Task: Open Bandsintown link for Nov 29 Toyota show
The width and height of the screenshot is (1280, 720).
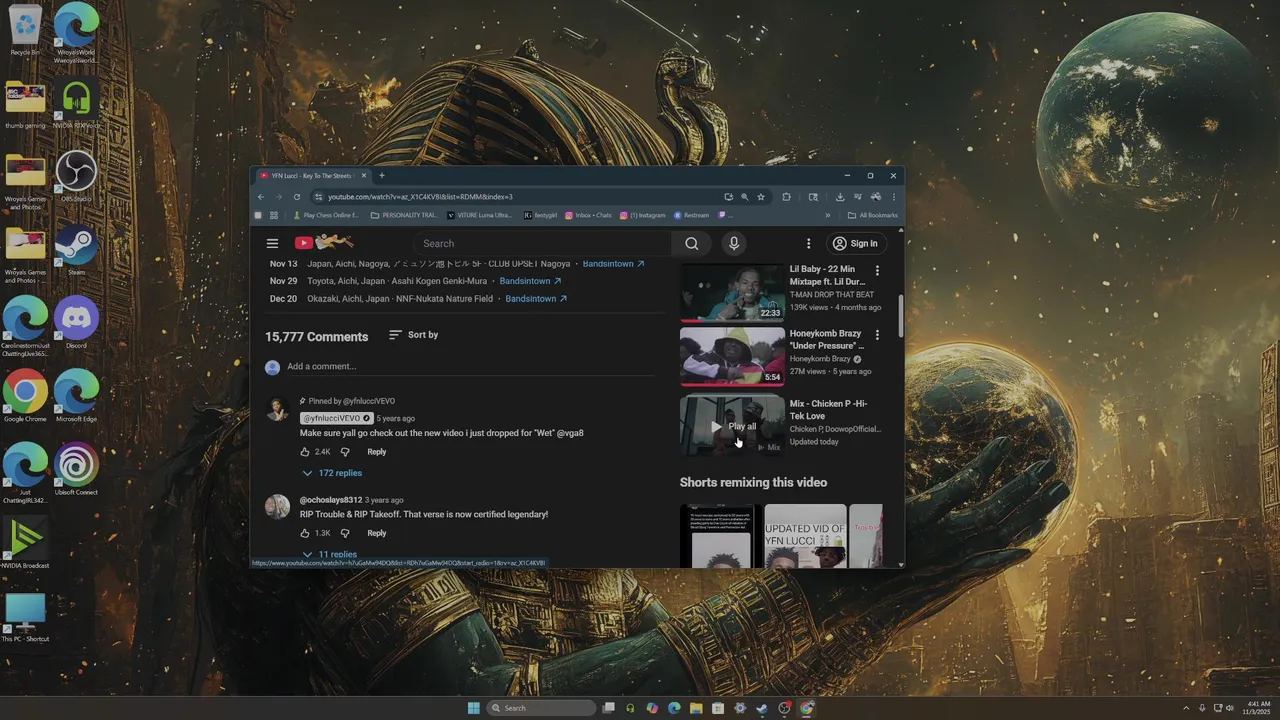Action: pos(530,281)
